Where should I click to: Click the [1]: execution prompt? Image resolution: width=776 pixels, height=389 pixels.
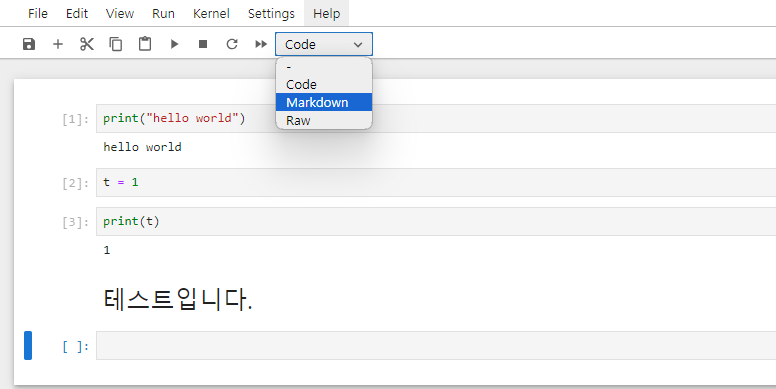pos(75,119)
